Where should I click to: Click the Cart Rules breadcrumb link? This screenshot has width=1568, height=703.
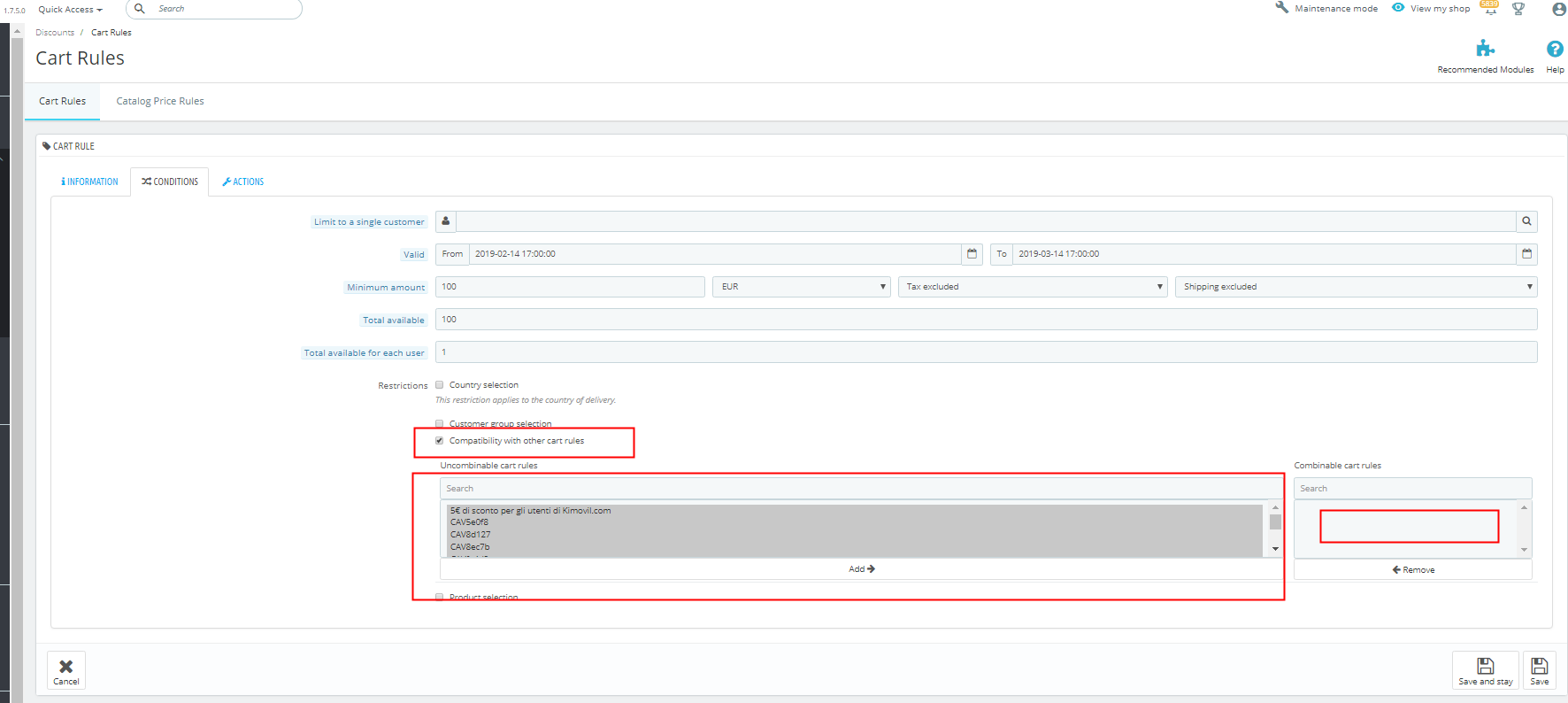(111, 33)
